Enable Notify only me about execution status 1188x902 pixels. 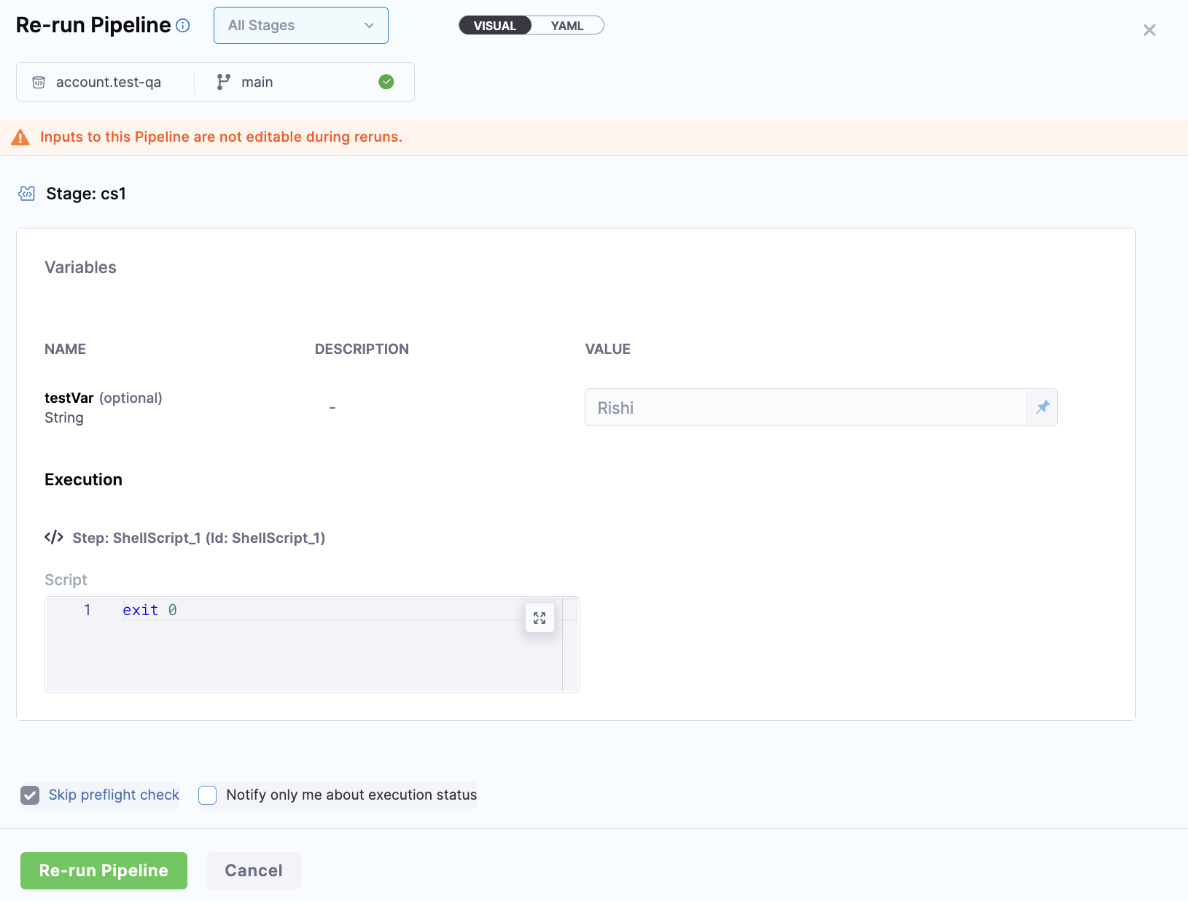coord(208,796)
